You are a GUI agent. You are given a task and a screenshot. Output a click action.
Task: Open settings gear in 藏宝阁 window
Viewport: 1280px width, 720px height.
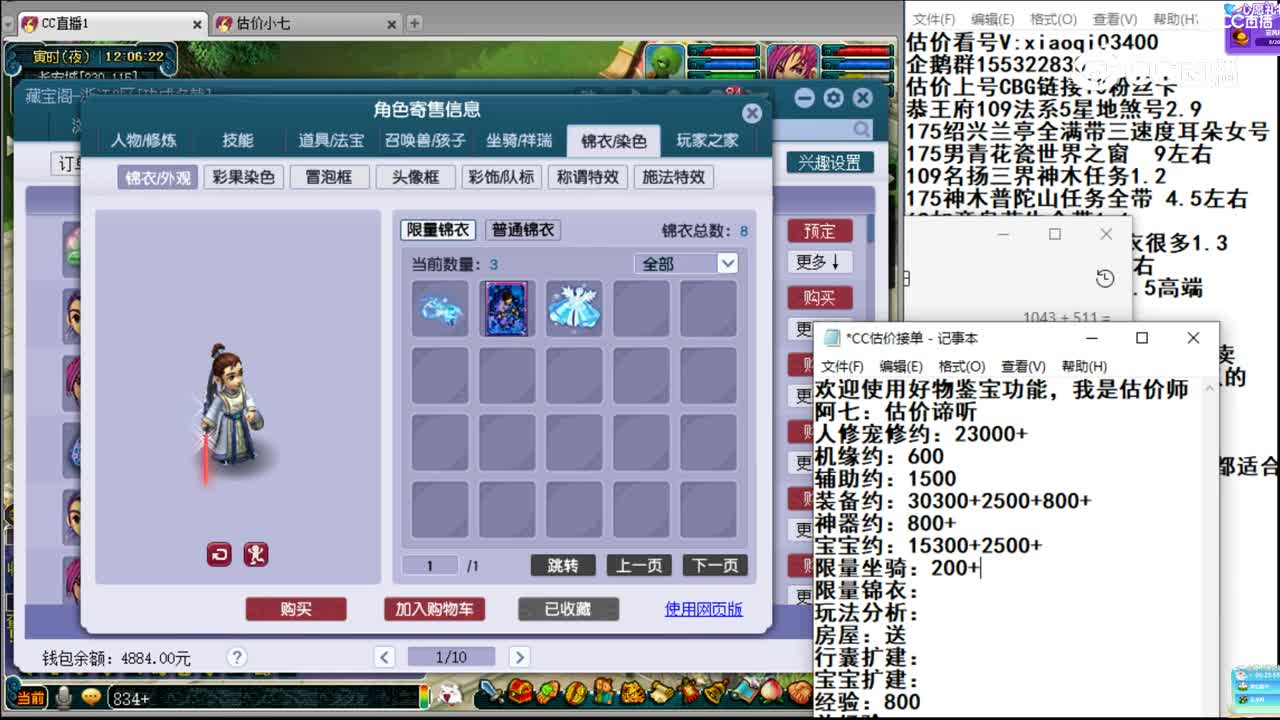pos(833,98)
